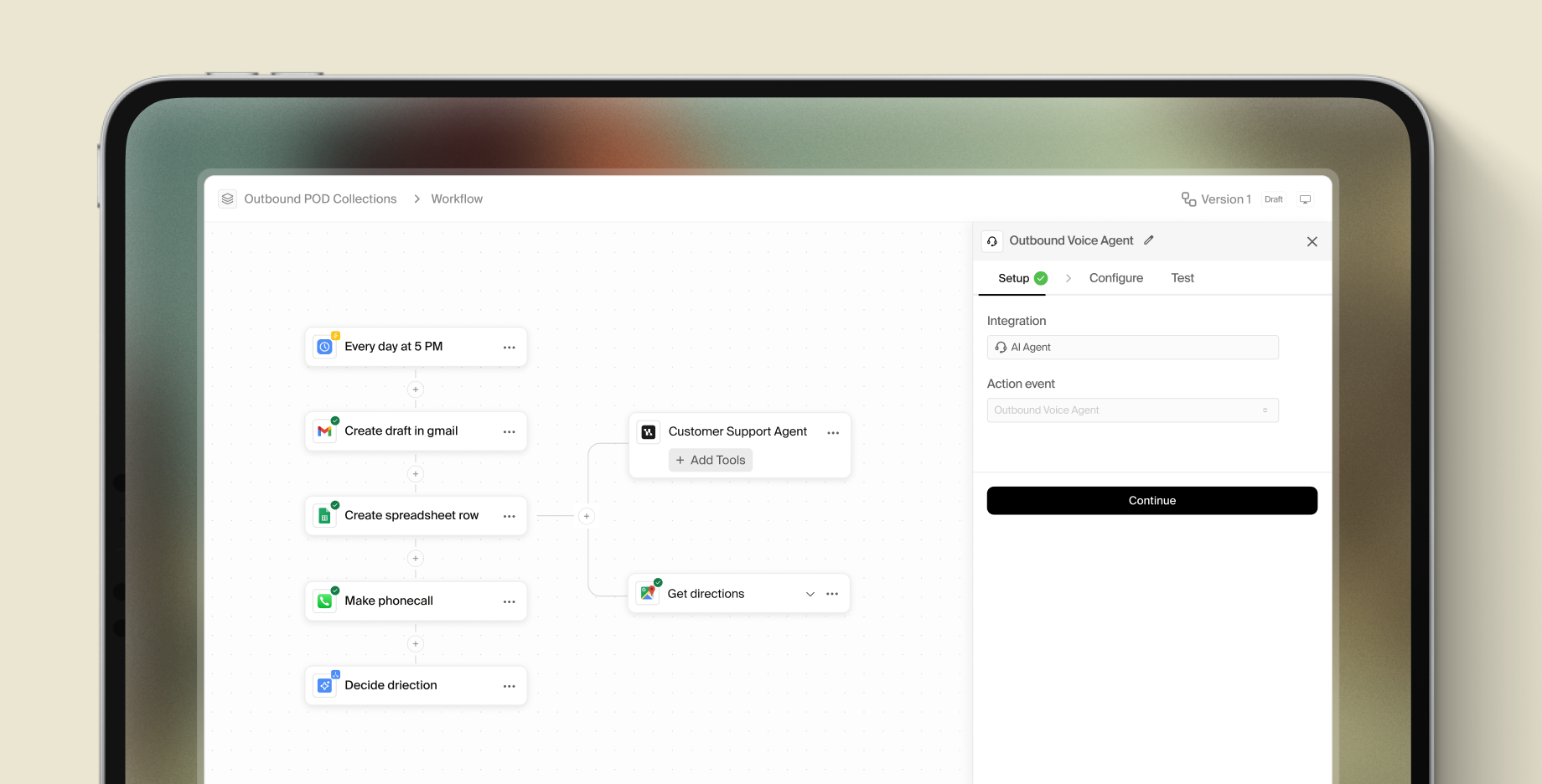Click the Google Maps icon on Get directions
1542x784 pixels.
point(648,592)
